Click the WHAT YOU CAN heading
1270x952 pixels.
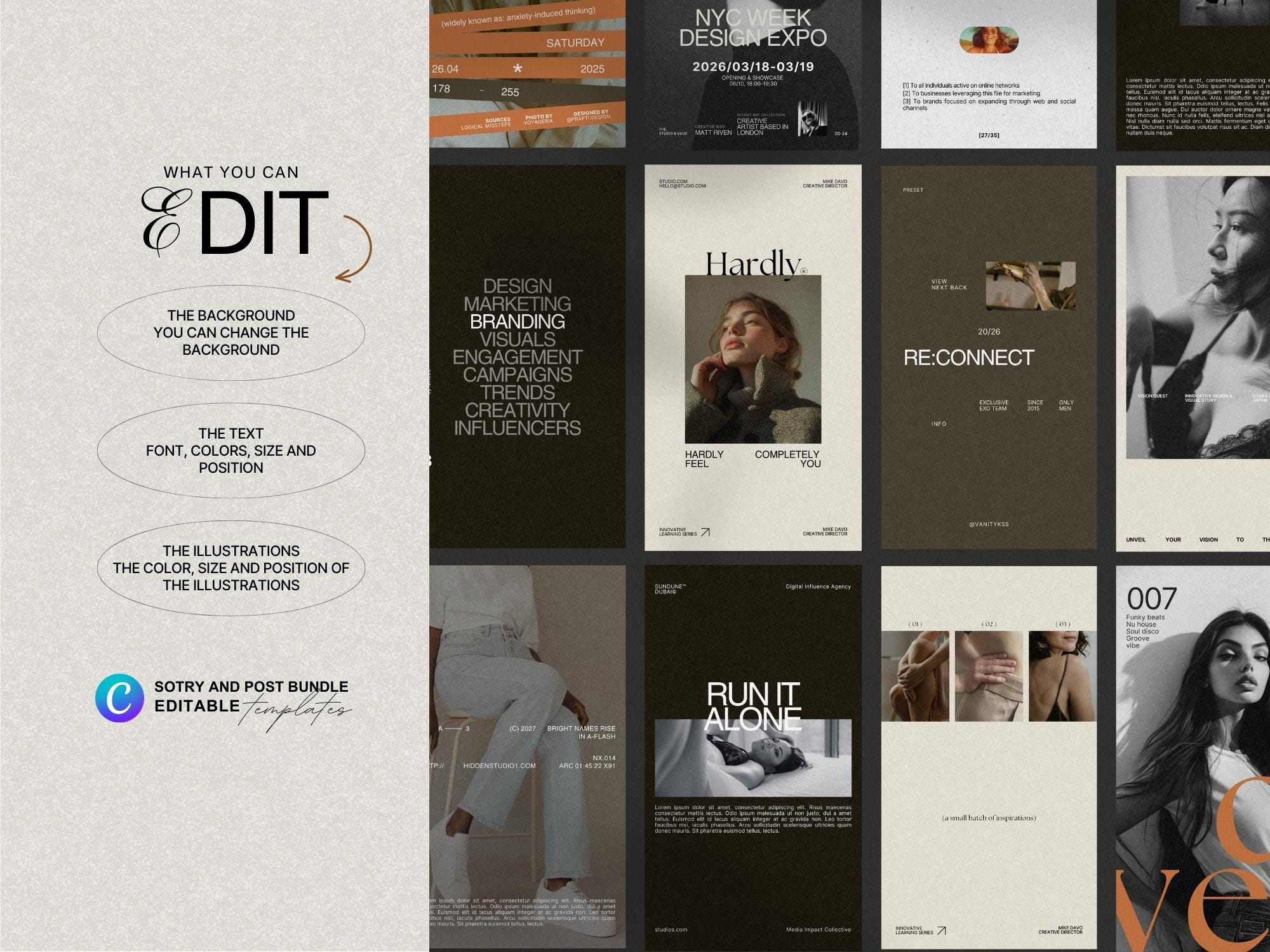[231, 173]
